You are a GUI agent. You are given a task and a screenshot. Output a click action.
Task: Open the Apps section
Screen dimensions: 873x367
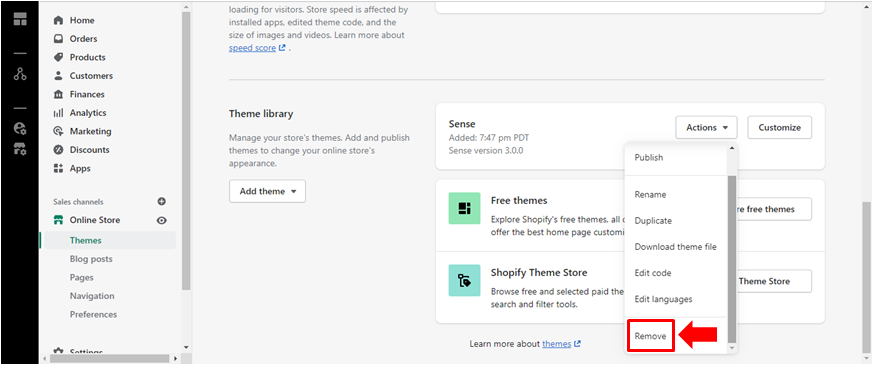pos(80,168)
